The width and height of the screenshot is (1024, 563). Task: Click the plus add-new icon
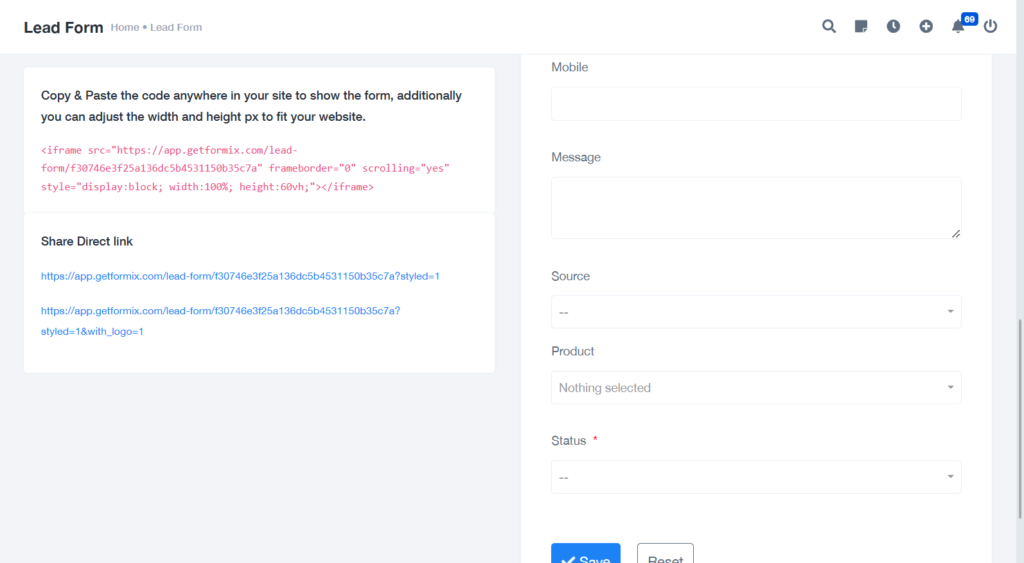click(x=926, y=26)
